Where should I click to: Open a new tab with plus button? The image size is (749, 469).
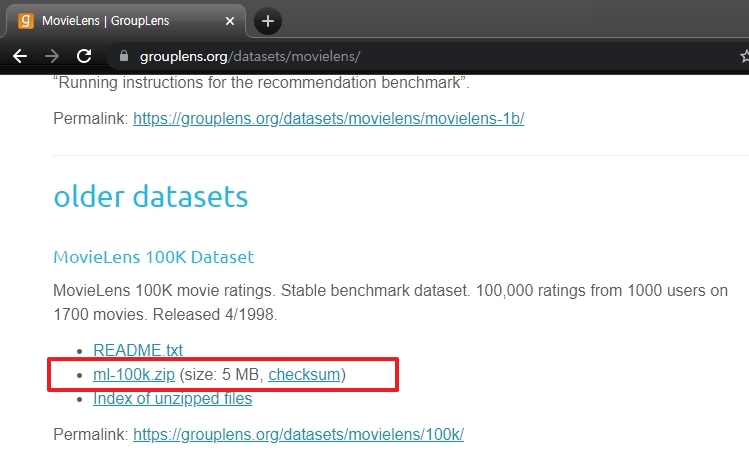coord(268,21)
